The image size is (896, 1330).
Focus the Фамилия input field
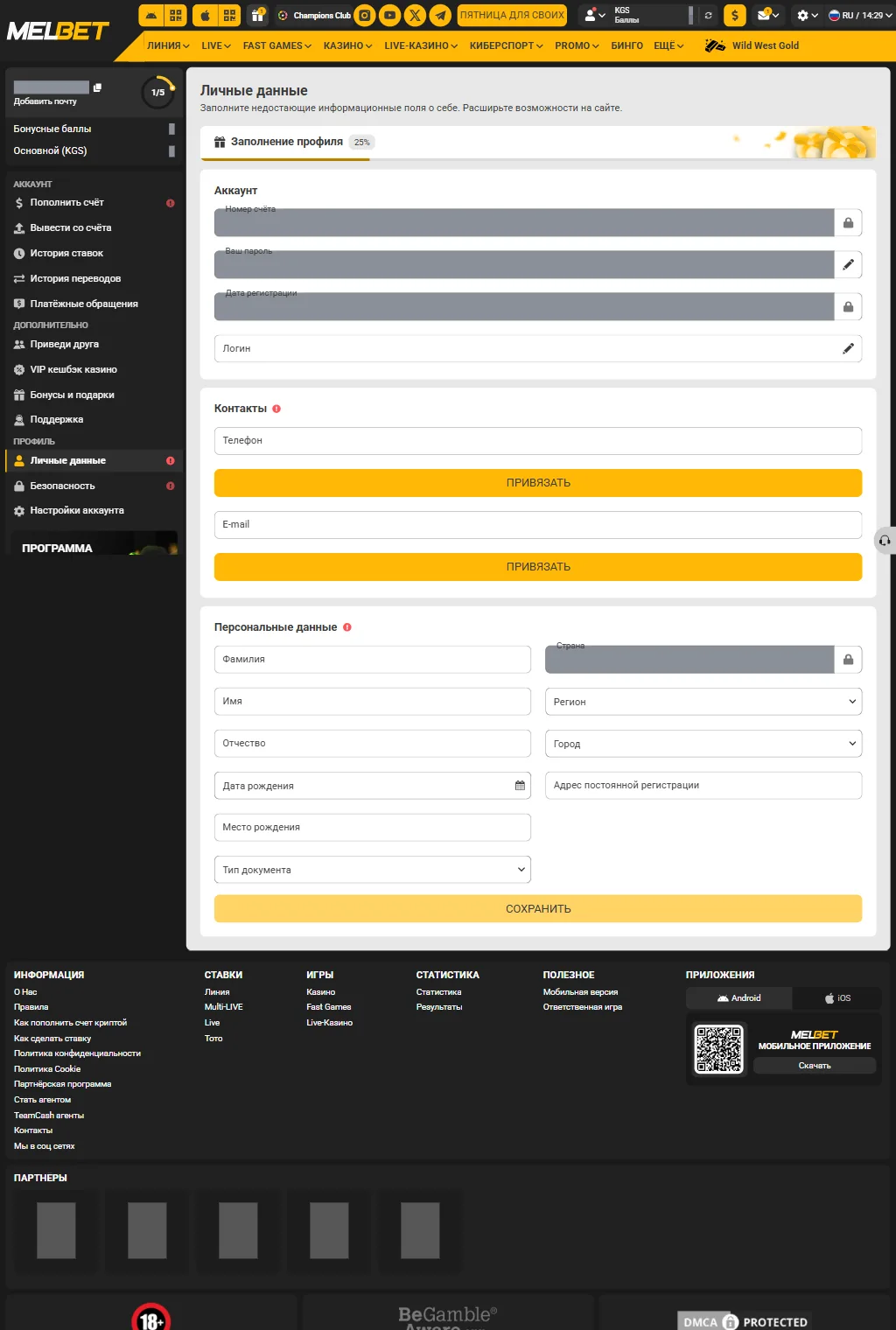pyautogui.click(x=373, y=660)
